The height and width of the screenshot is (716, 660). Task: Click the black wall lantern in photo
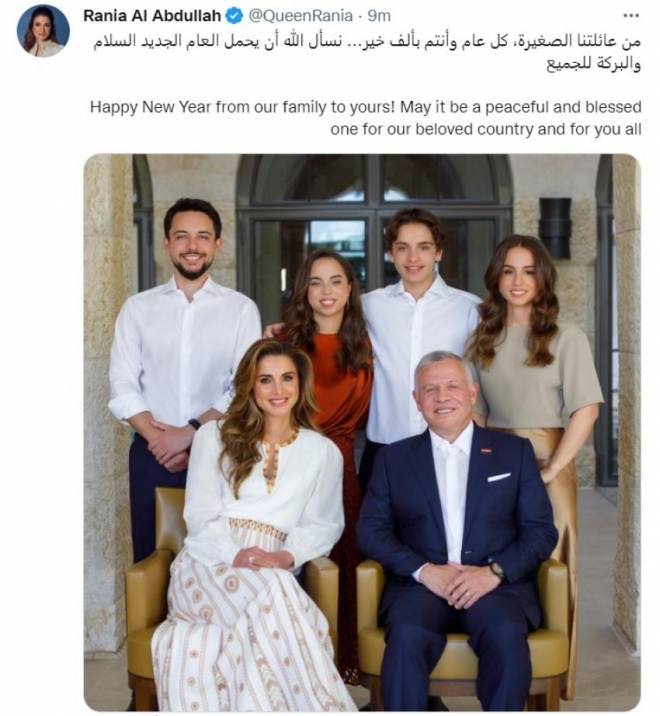click(555, 228)
